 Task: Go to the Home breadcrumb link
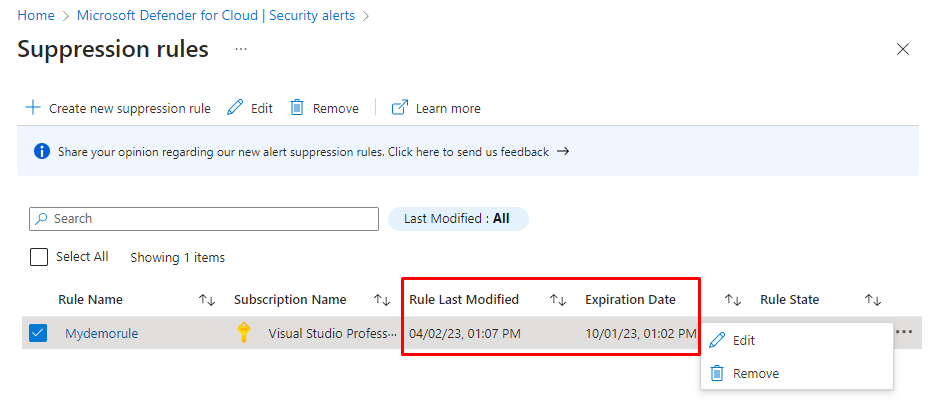coord(35,15)
